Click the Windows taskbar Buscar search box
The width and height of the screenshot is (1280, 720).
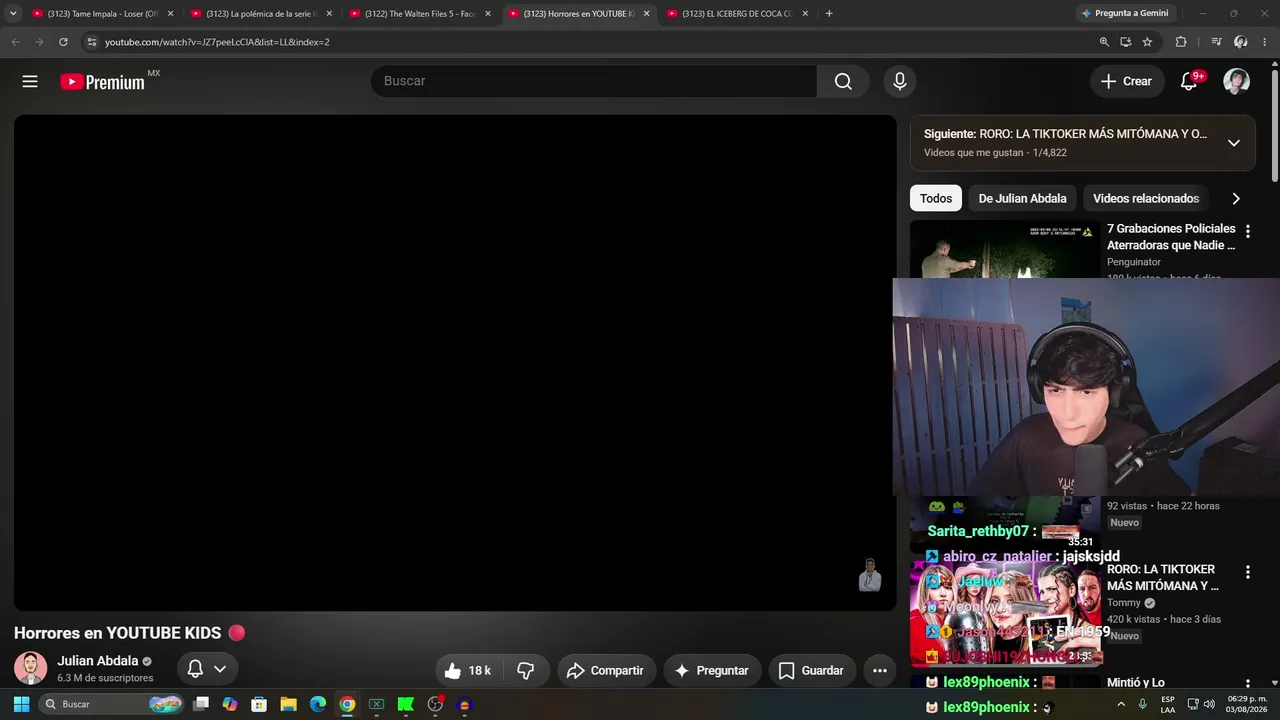coord(110,704)
